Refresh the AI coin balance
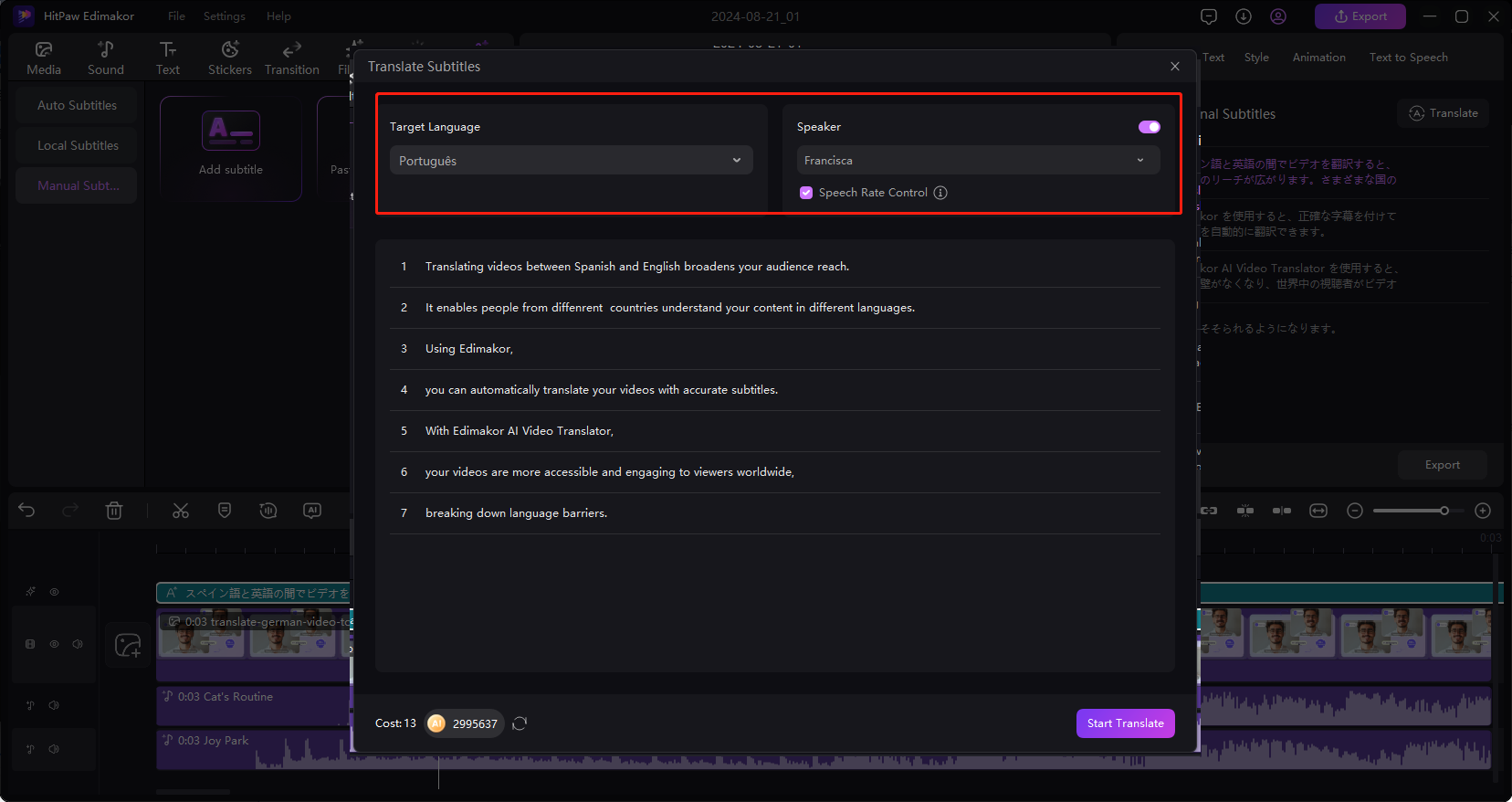This screenshot has height=802, width=1512. [520, 723]
